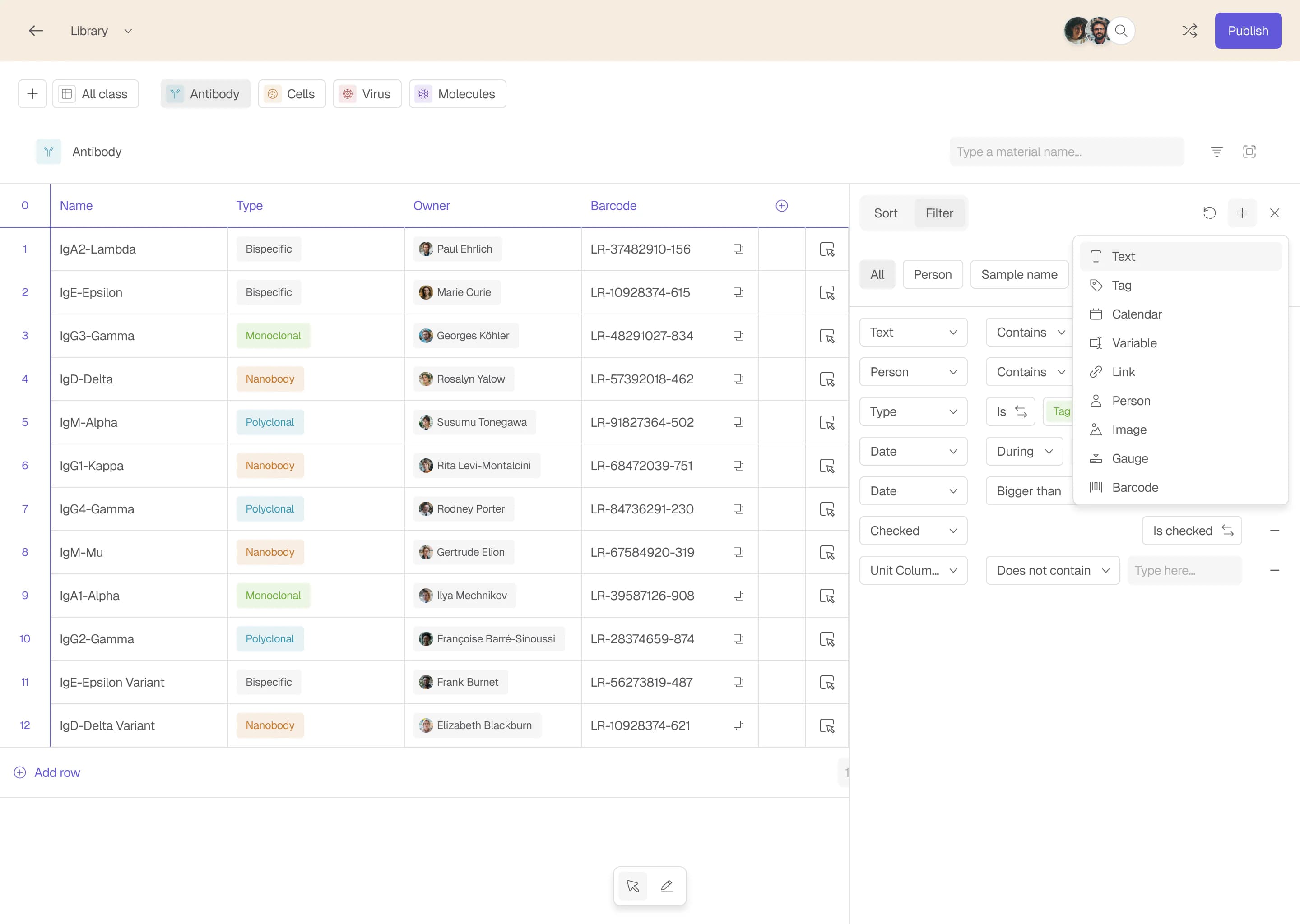Open the fullscreen scan icon

pos(1249,151)
